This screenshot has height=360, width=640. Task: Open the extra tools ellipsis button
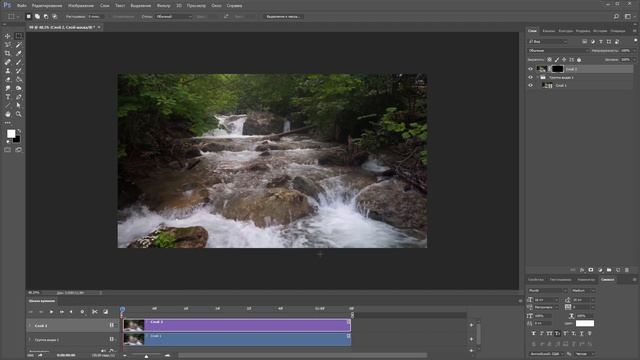pyautogui.click(x=8, y=123)
